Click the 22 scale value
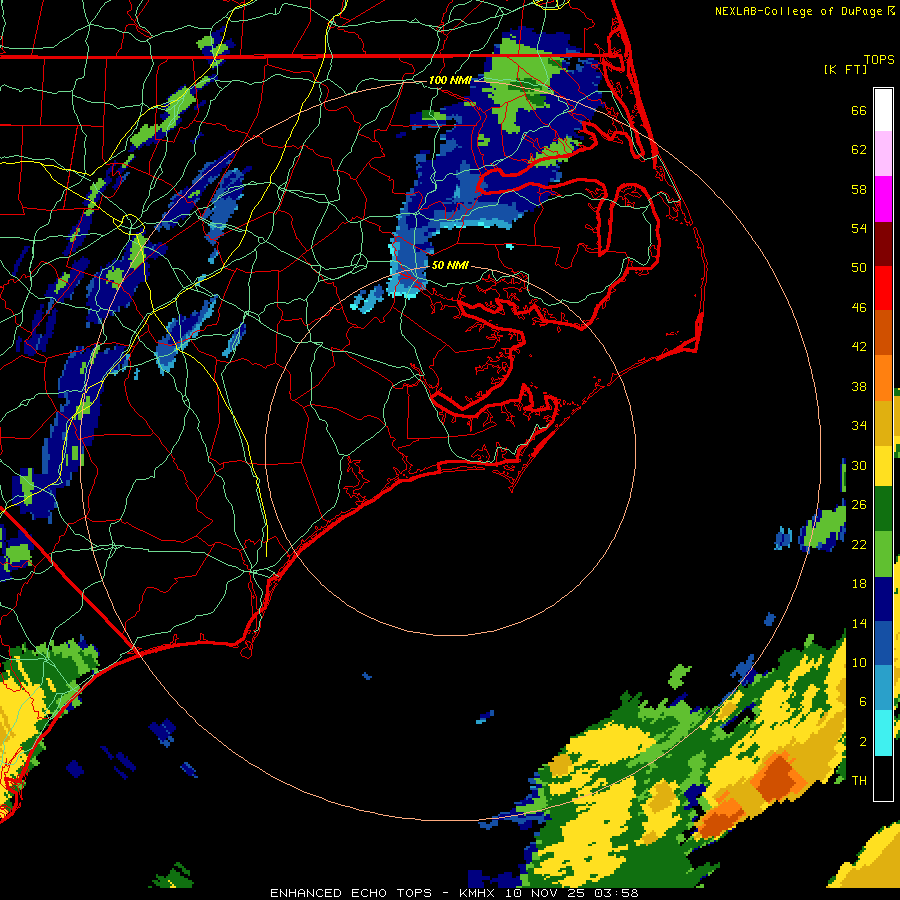Image resolution: width=900 pixels, height=900 pixels. (x=859, y=544)
